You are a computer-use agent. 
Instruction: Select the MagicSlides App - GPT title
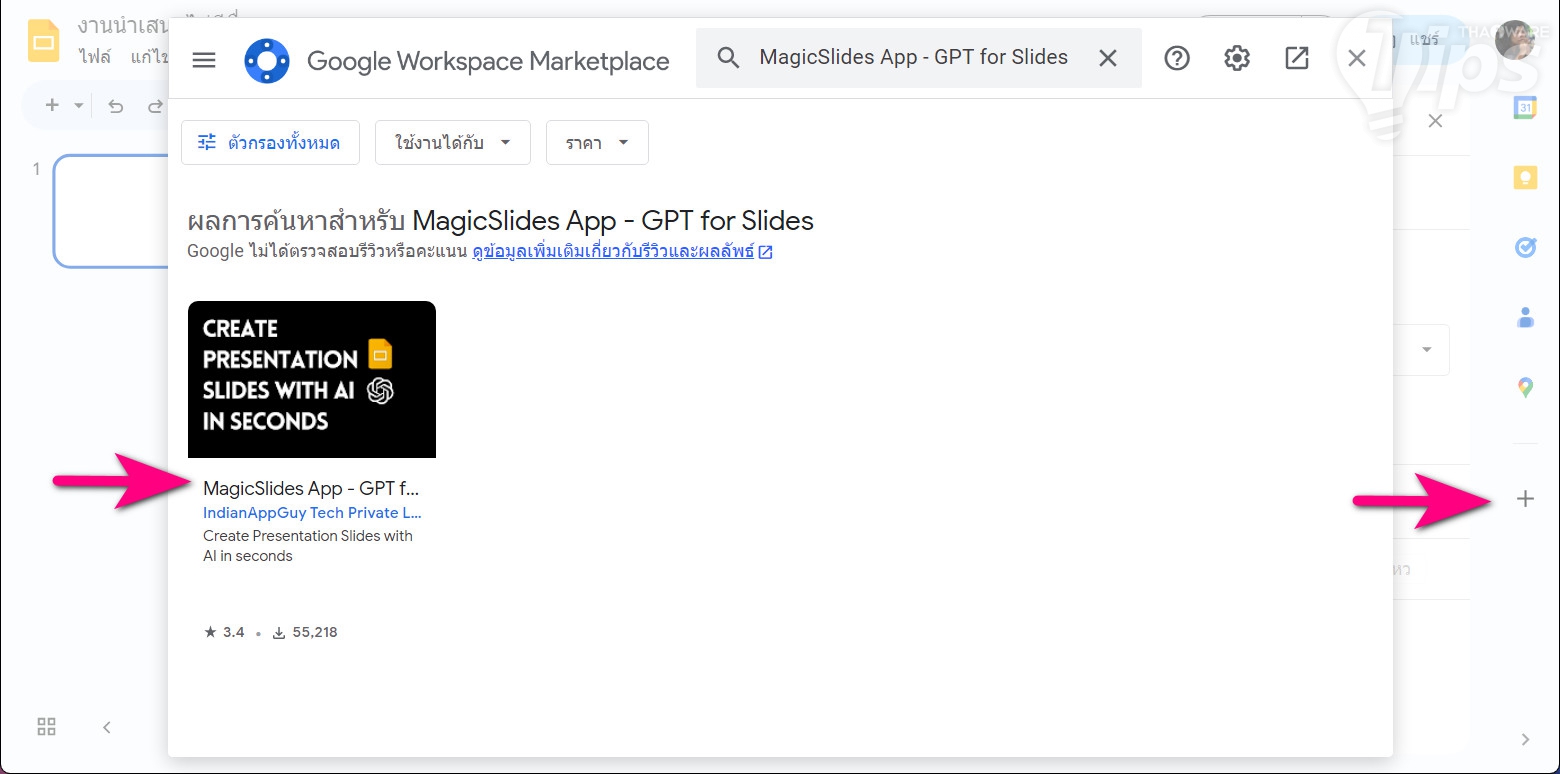click(311, 488)
